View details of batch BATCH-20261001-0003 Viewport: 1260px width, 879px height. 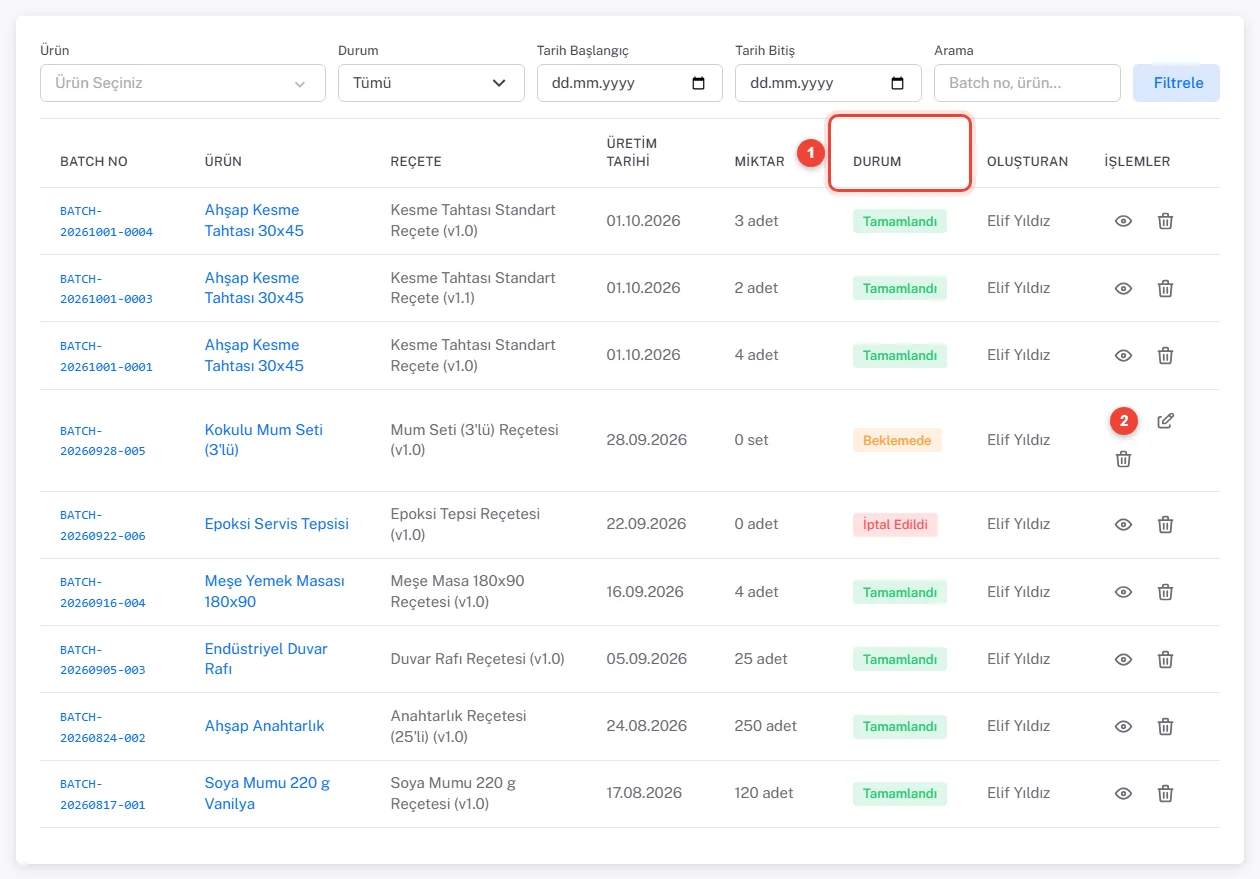1123,288
